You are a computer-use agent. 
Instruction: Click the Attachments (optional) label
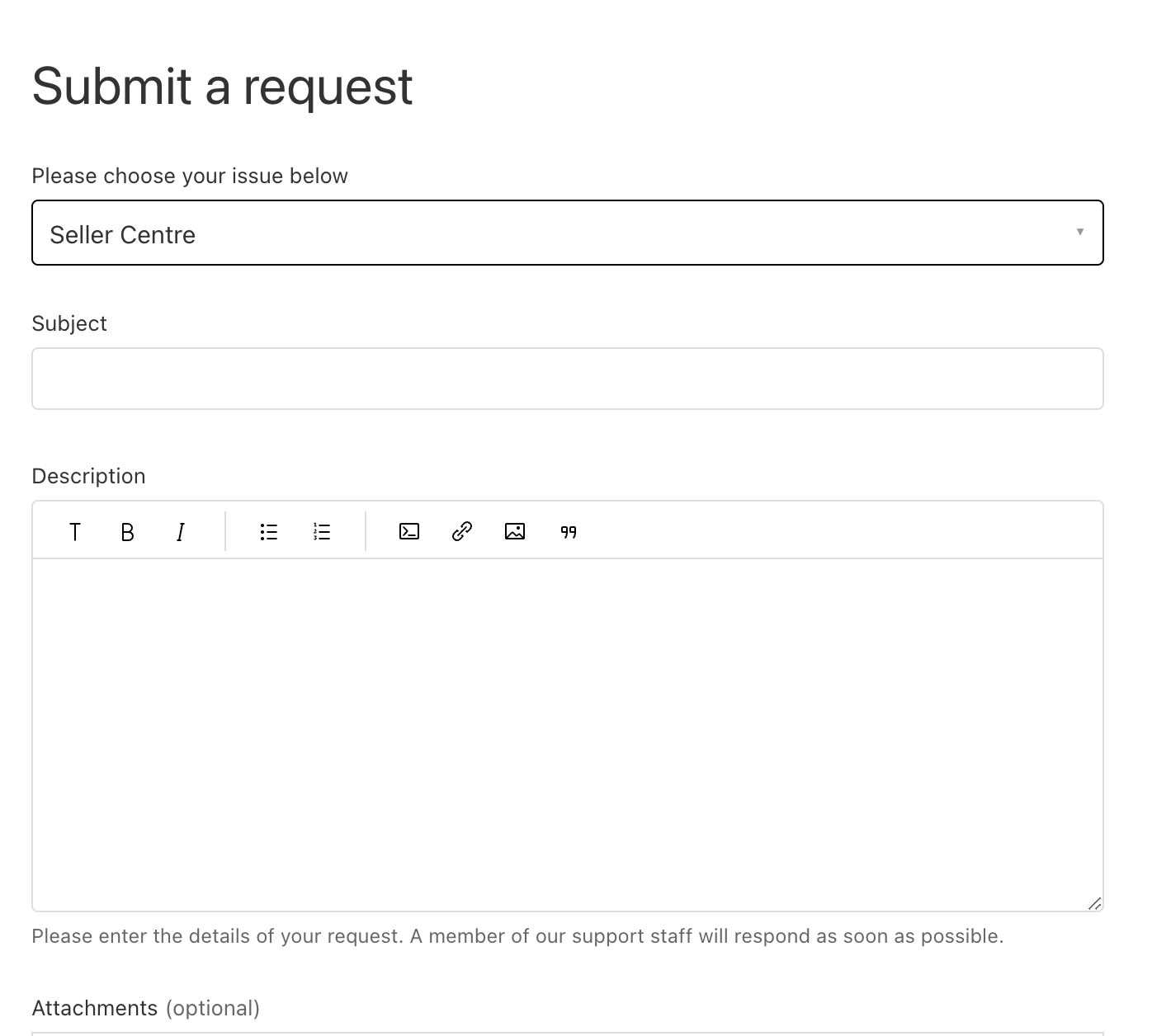click(x=145, y=1008)
